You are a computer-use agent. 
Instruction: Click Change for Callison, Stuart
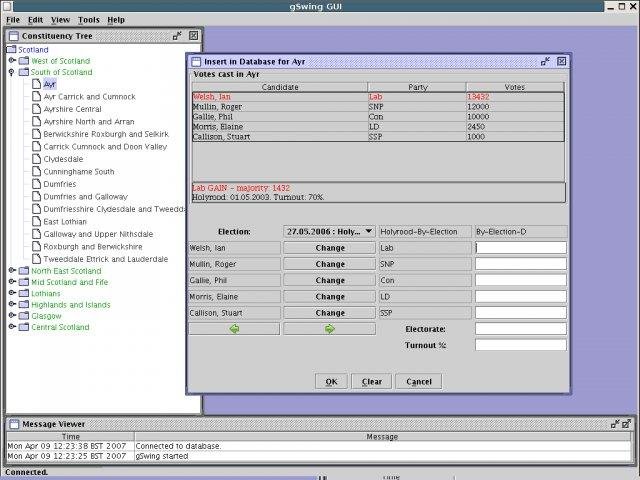329,313
